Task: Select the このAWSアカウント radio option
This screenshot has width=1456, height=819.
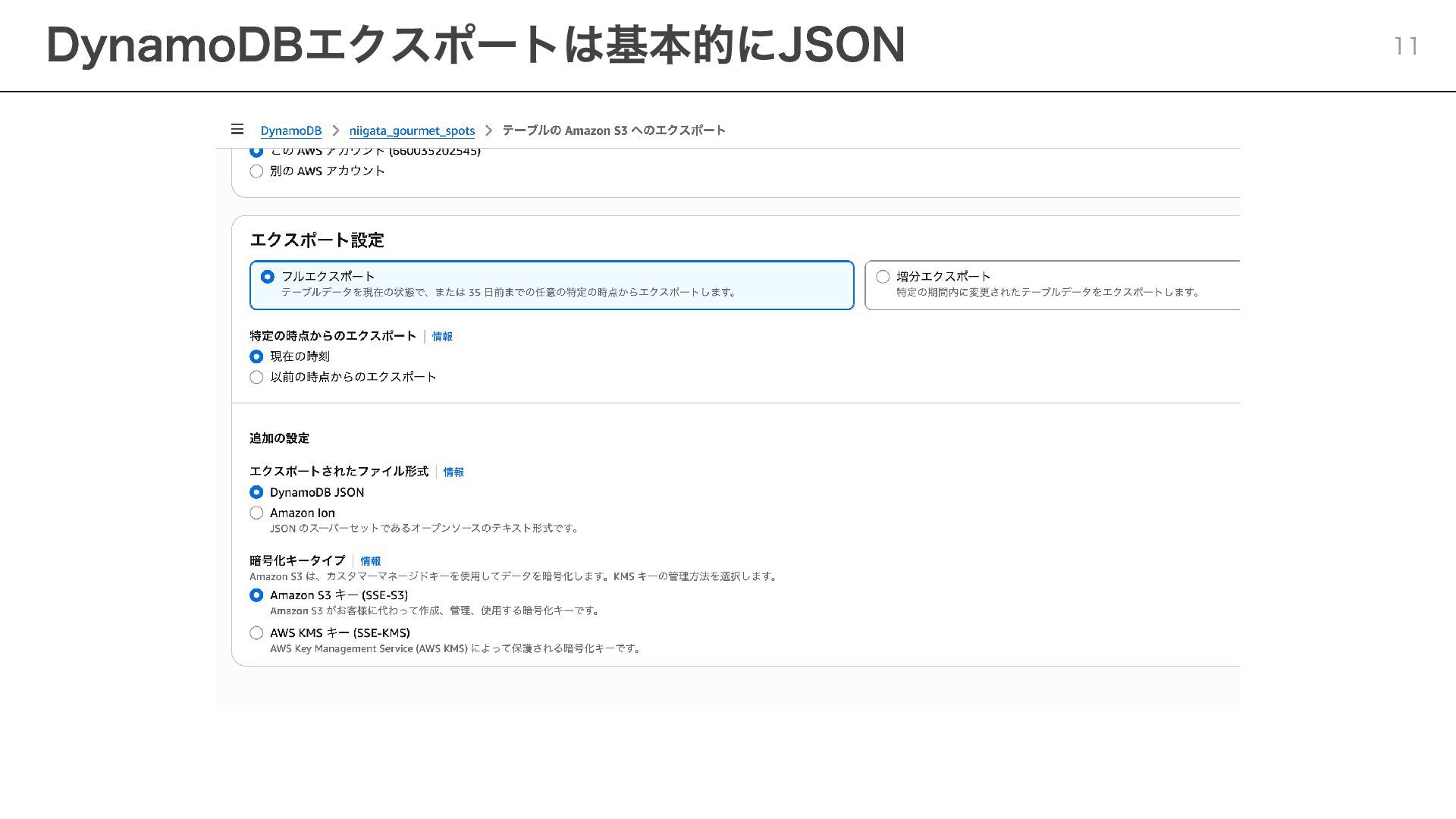Action: (256, 152)
